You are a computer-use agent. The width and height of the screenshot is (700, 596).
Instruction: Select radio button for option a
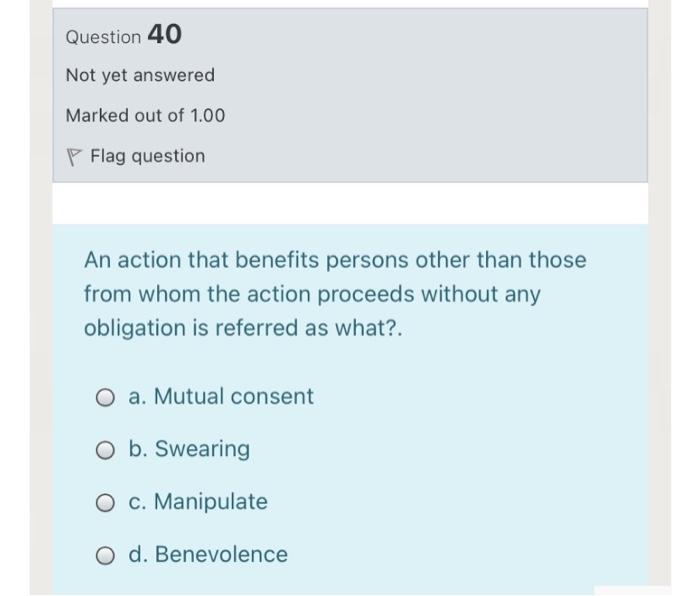pos(107,398)
